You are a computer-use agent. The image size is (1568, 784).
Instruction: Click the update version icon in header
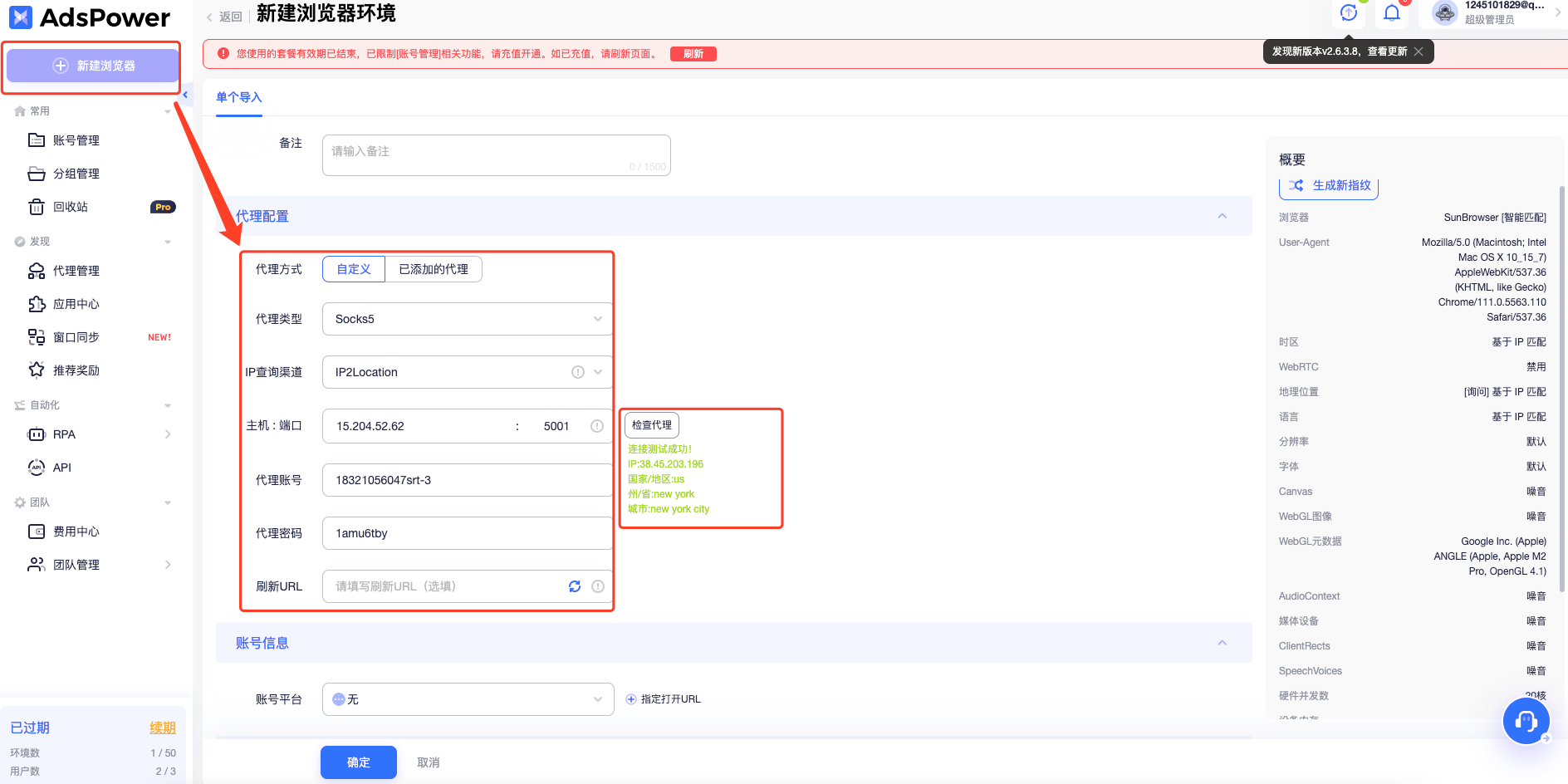[1349, 12]
